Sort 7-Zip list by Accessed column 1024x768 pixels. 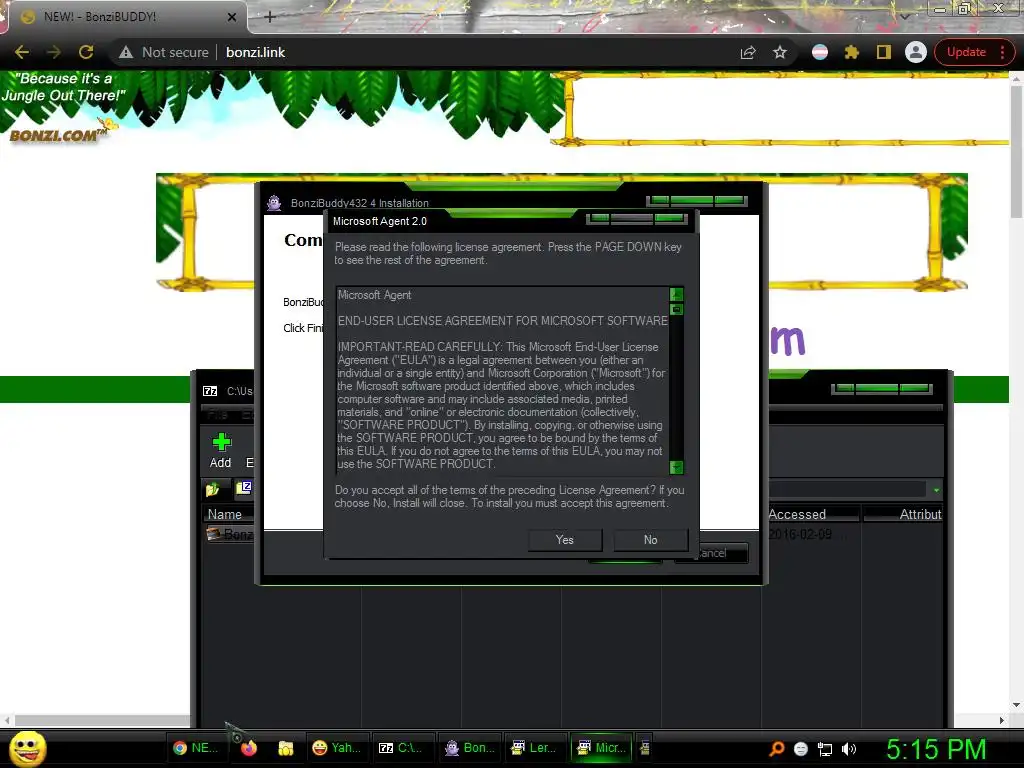click(x=812, y=514)
